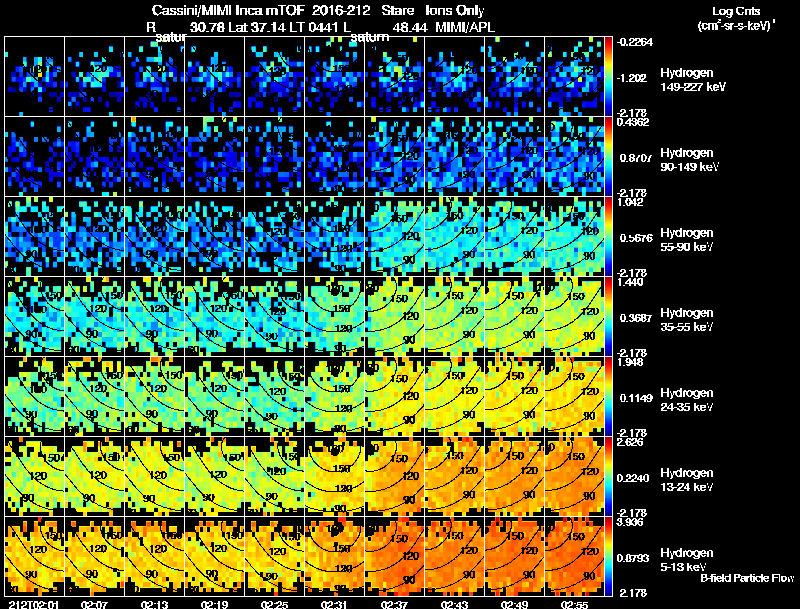This screenshot has width=800, height=609.
Task: Open the 13-24 keV image panel at 02:55
Action: (x=574, y=476)
